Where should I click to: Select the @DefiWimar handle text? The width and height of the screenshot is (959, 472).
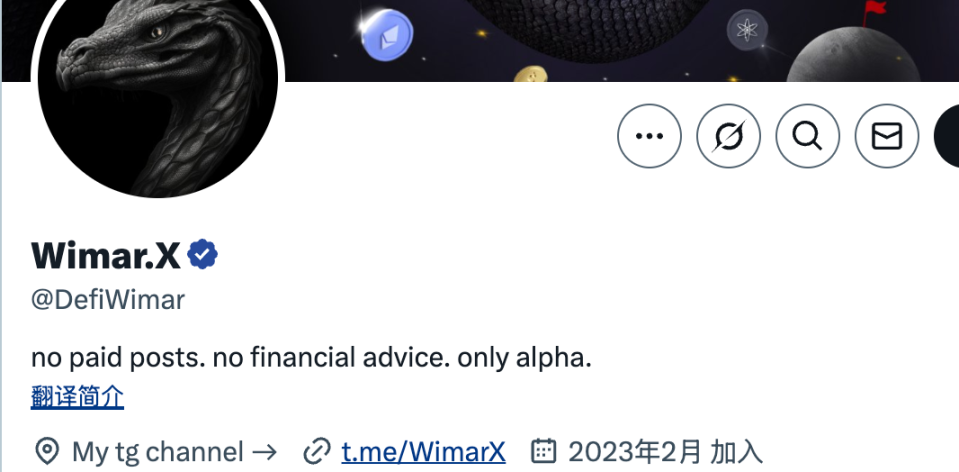pos(108,300)
